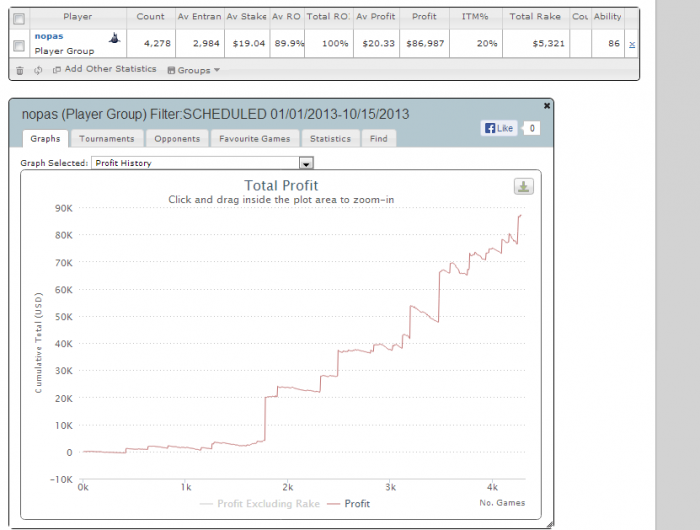
Task: Click Add Other Statistics link
Action: (110, 69)
